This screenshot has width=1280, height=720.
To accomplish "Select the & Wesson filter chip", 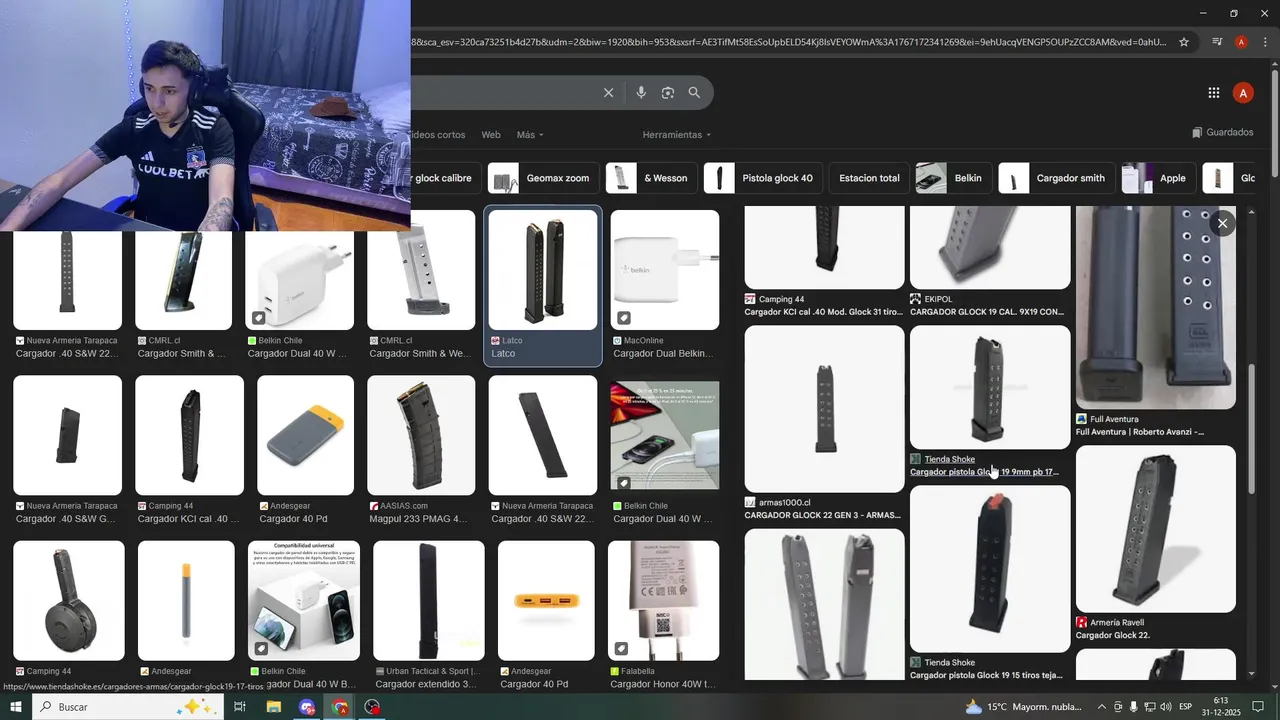I will [651, 178].
